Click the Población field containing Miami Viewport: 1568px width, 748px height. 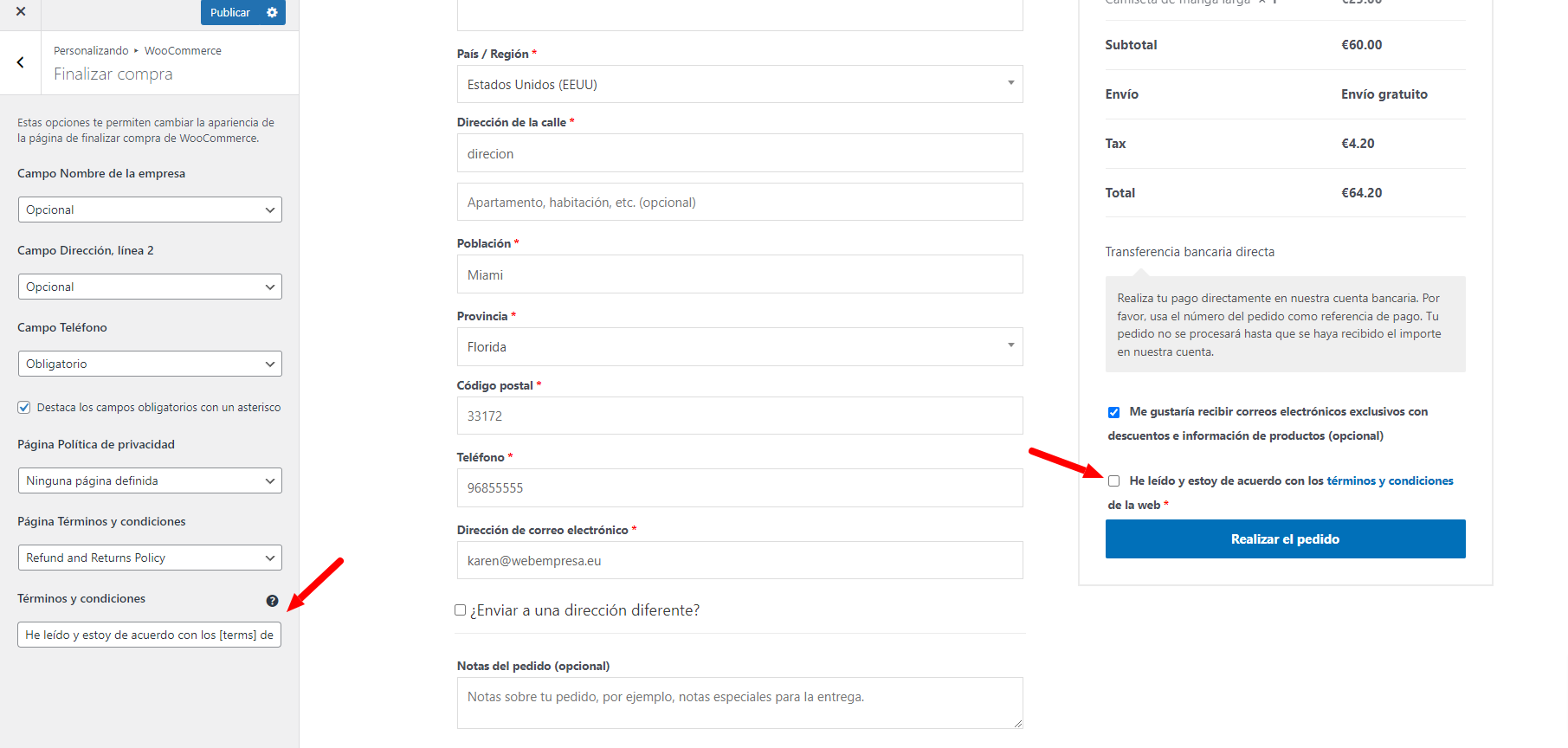[739, 274]
